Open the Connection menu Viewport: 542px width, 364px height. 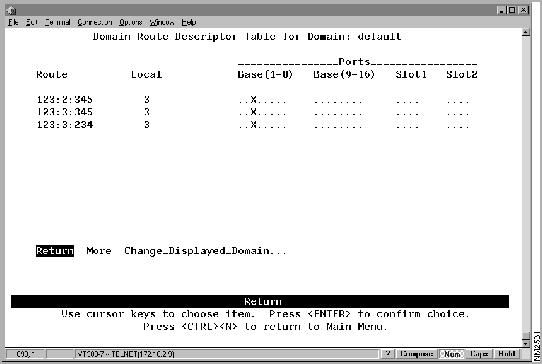pos(95,22)
